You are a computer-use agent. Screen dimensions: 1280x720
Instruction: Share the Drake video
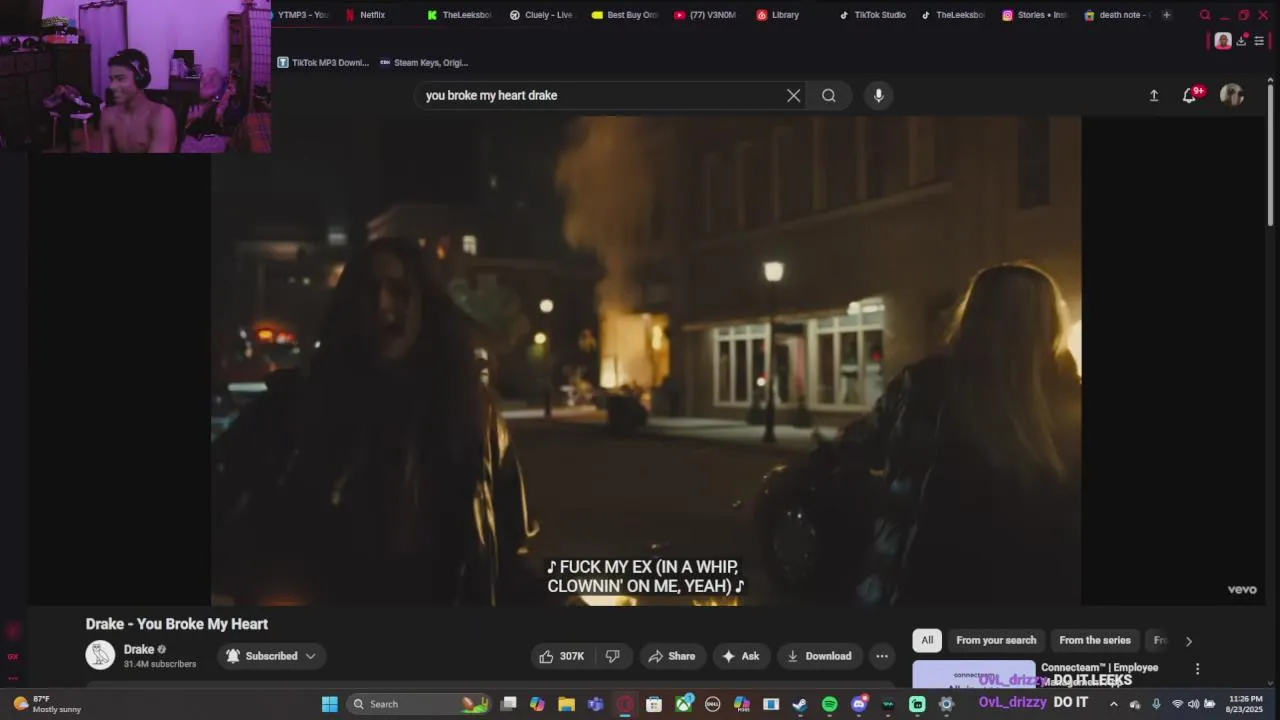click(x=672, y=656)
